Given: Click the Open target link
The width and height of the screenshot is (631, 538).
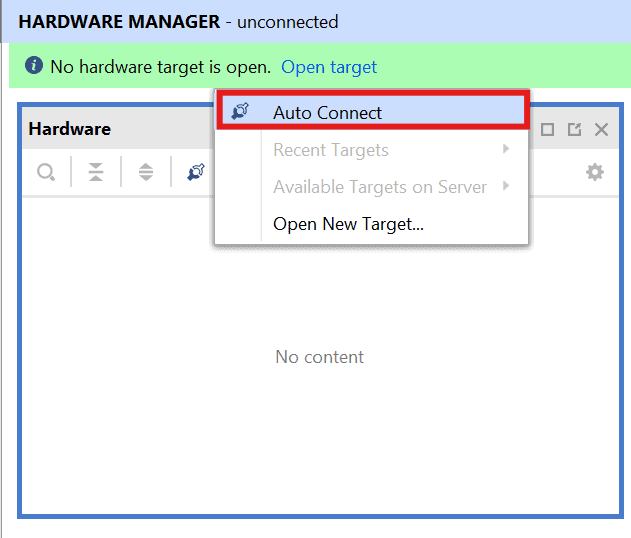Looking at the screenshot, I should [329, 67].
